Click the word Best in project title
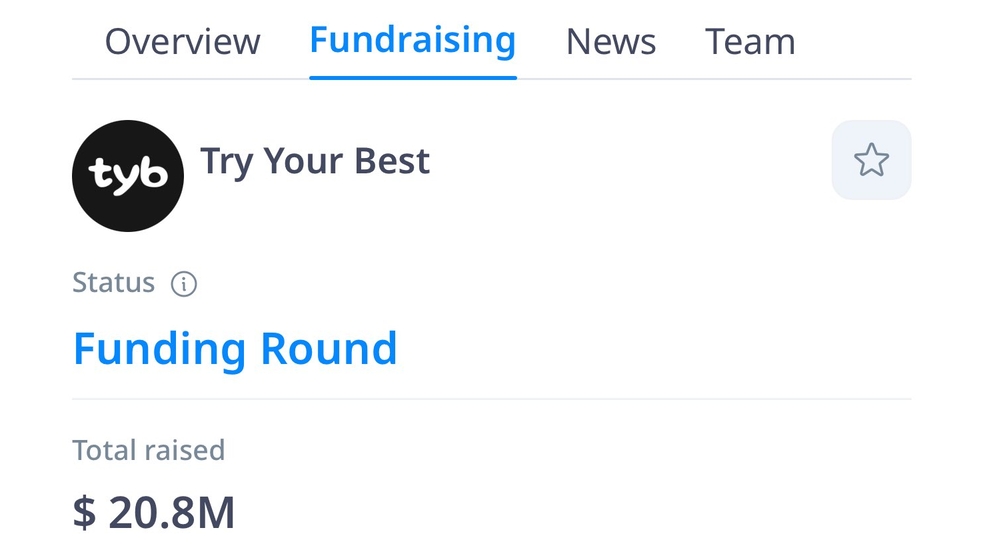Screen dimensions: 984x554 click(392, 161)
